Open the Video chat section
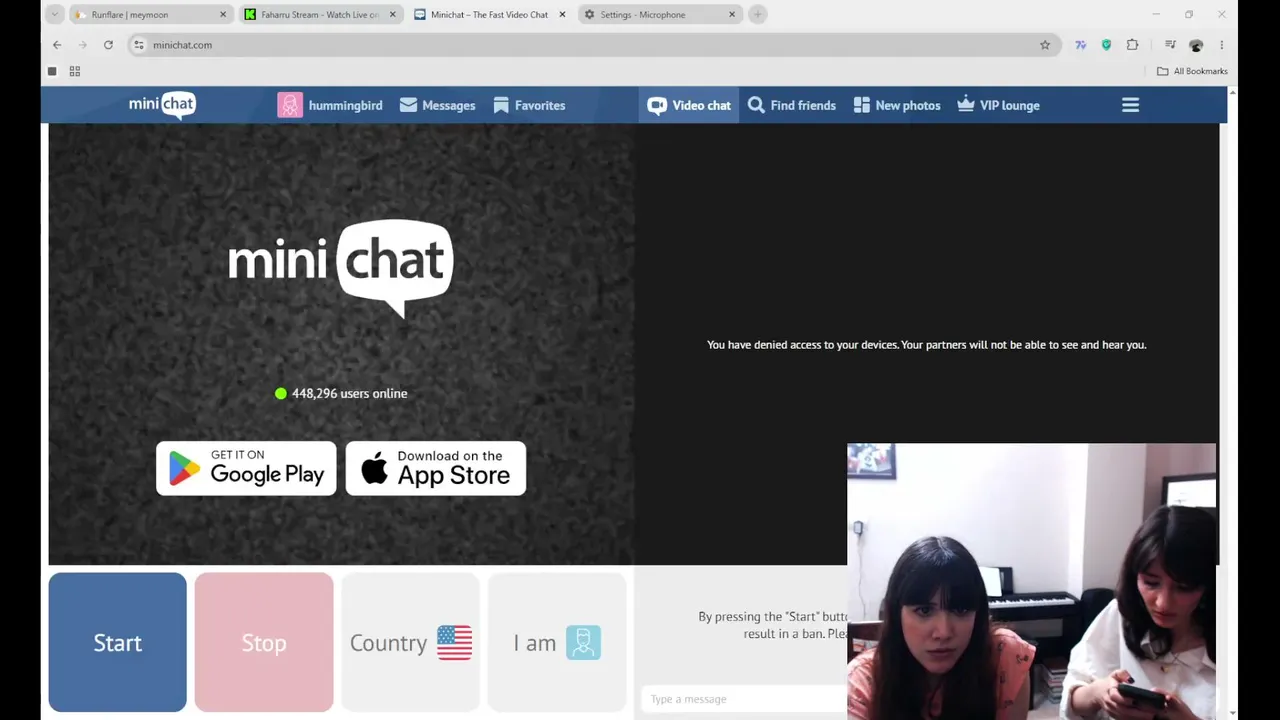The width and height of the screenshot is (1280, 720). pyautogui.click(x=689, y=105)
